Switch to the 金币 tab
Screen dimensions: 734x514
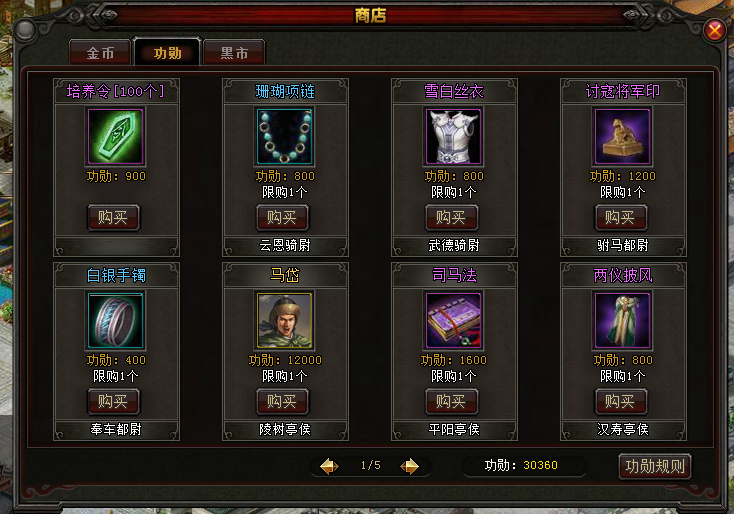[100, 52]
